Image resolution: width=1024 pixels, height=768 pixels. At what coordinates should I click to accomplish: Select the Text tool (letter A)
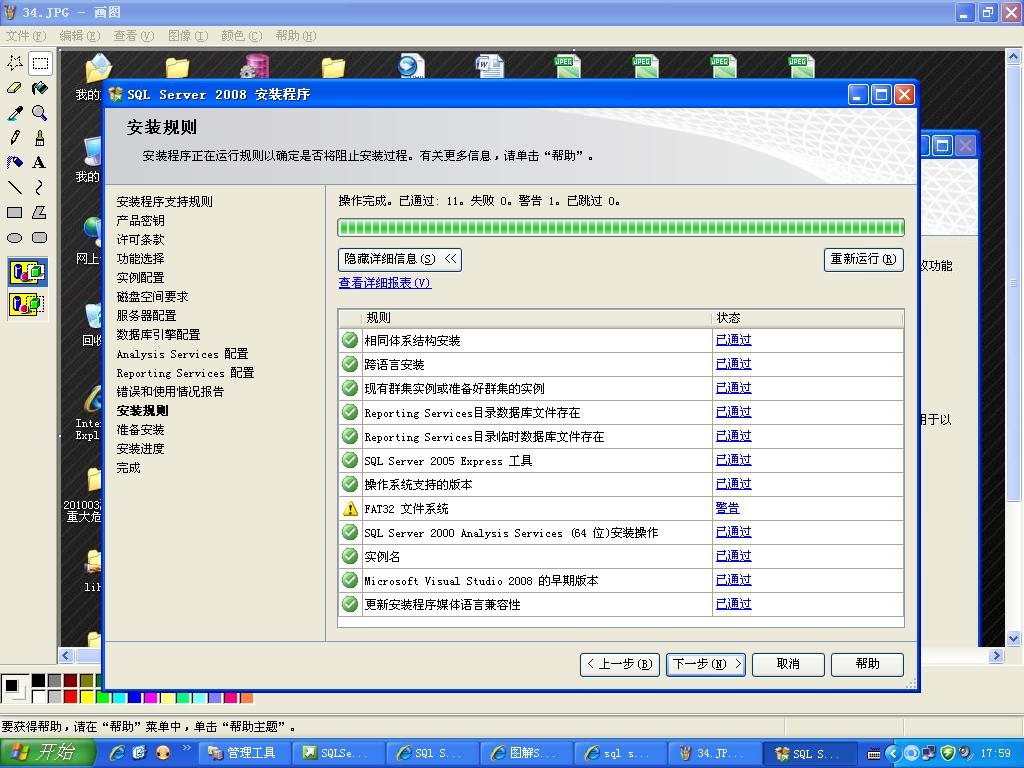[40, 163]
